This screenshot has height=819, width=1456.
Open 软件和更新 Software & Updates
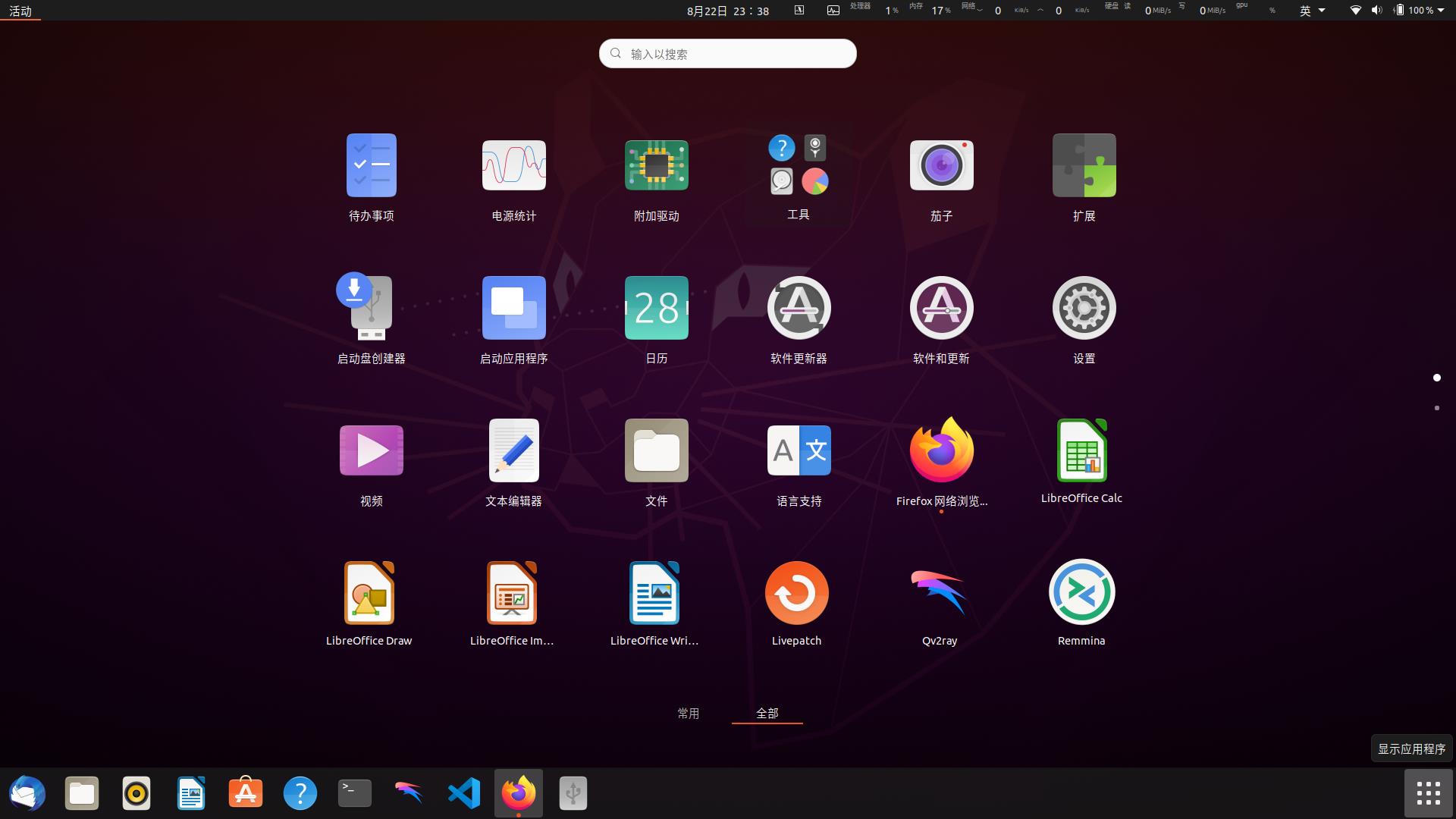point(942,319)
